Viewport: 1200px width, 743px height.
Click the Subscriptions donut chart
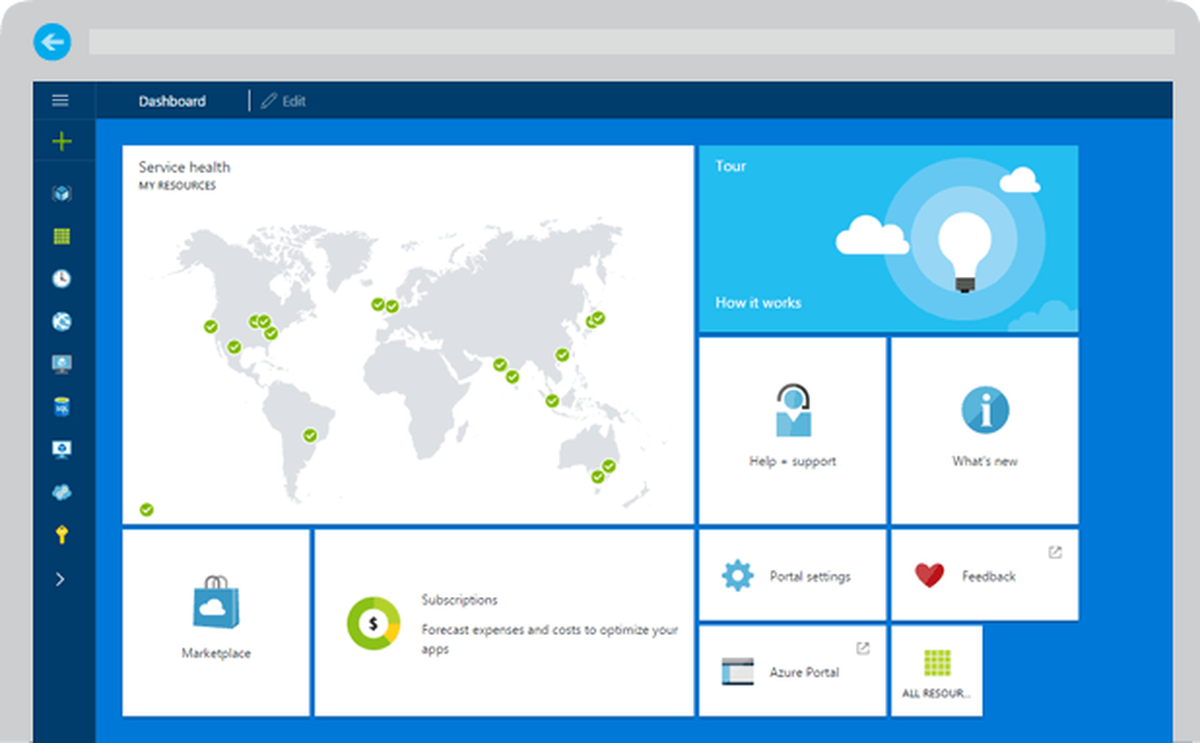point(373,622)
